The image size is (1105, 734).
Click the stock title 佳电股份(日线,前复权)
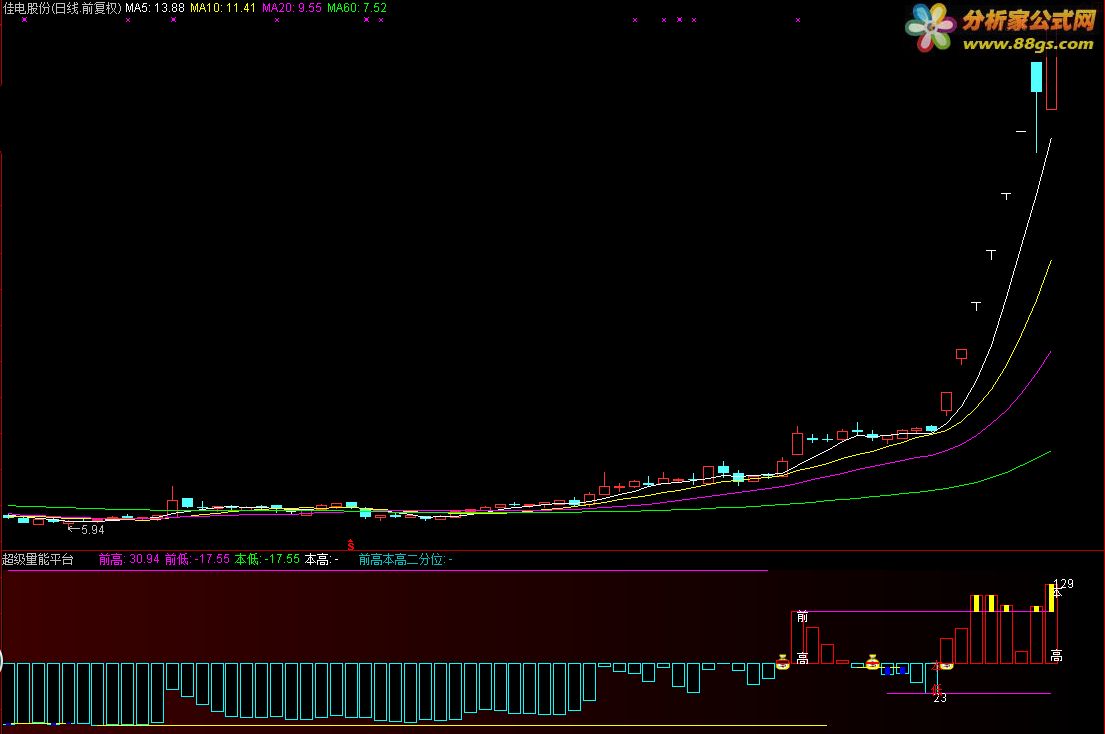pos(62,8)
